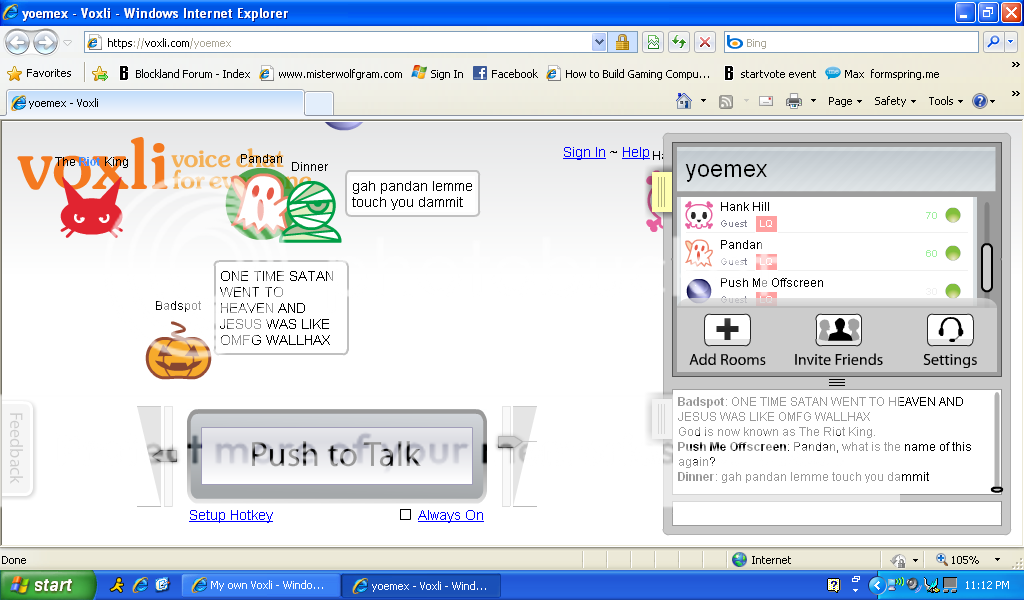
Task: Open the dropdown arrow next to Help icon
Action: [x=993, y=101]
